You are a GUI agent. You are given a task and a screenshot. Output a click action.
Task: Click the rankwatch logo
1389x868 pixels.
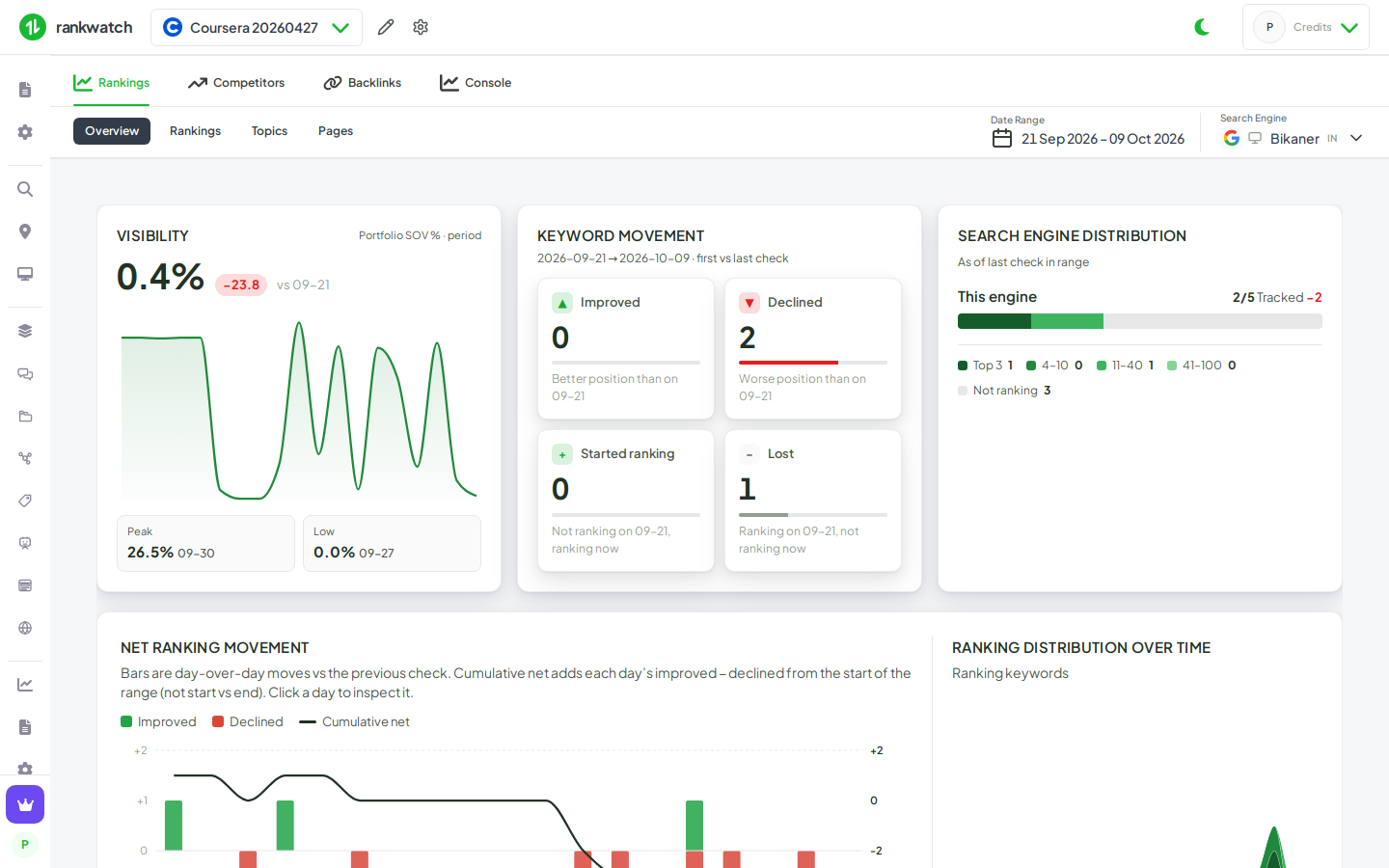[76, 27]
